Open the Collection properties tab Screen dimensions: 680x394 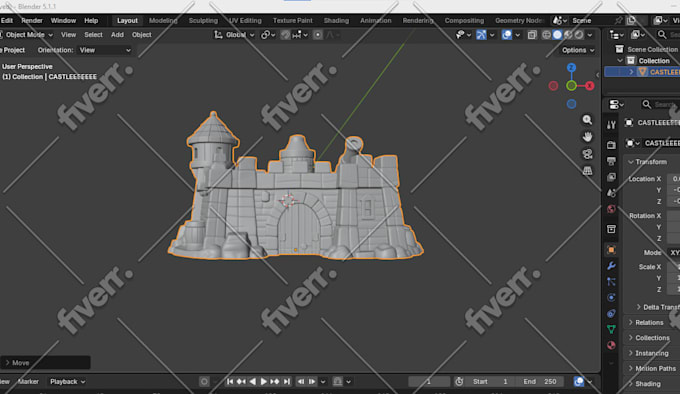pyautogui.click(x=611, y=229)
